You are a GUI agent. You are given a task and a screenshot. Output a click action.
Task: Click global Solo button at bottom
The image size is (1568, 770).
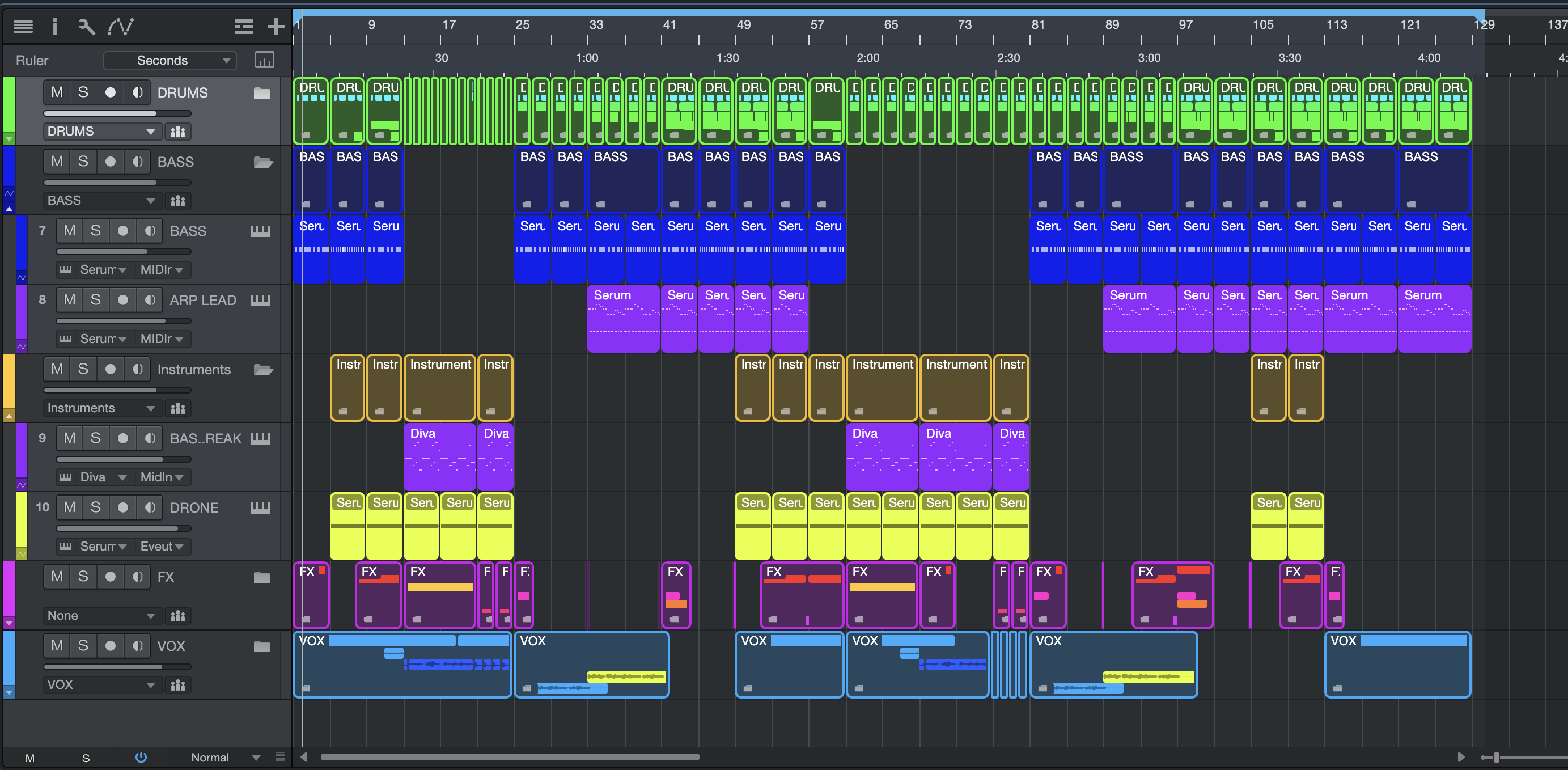pyautogui.click(x=86, y=758)
